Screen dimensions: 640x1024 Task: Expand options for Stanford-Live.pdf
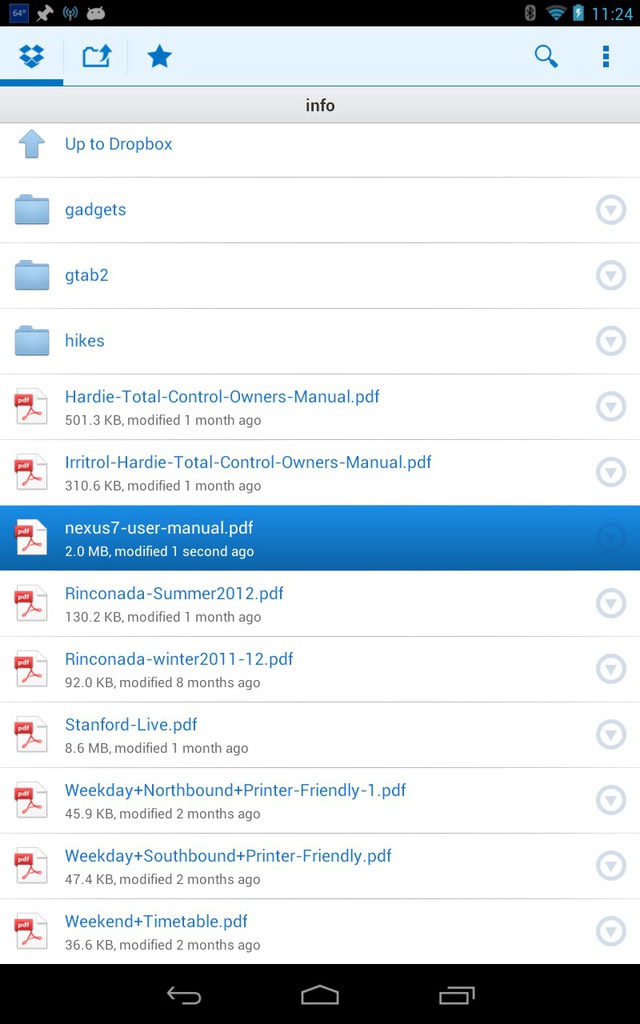611,735
